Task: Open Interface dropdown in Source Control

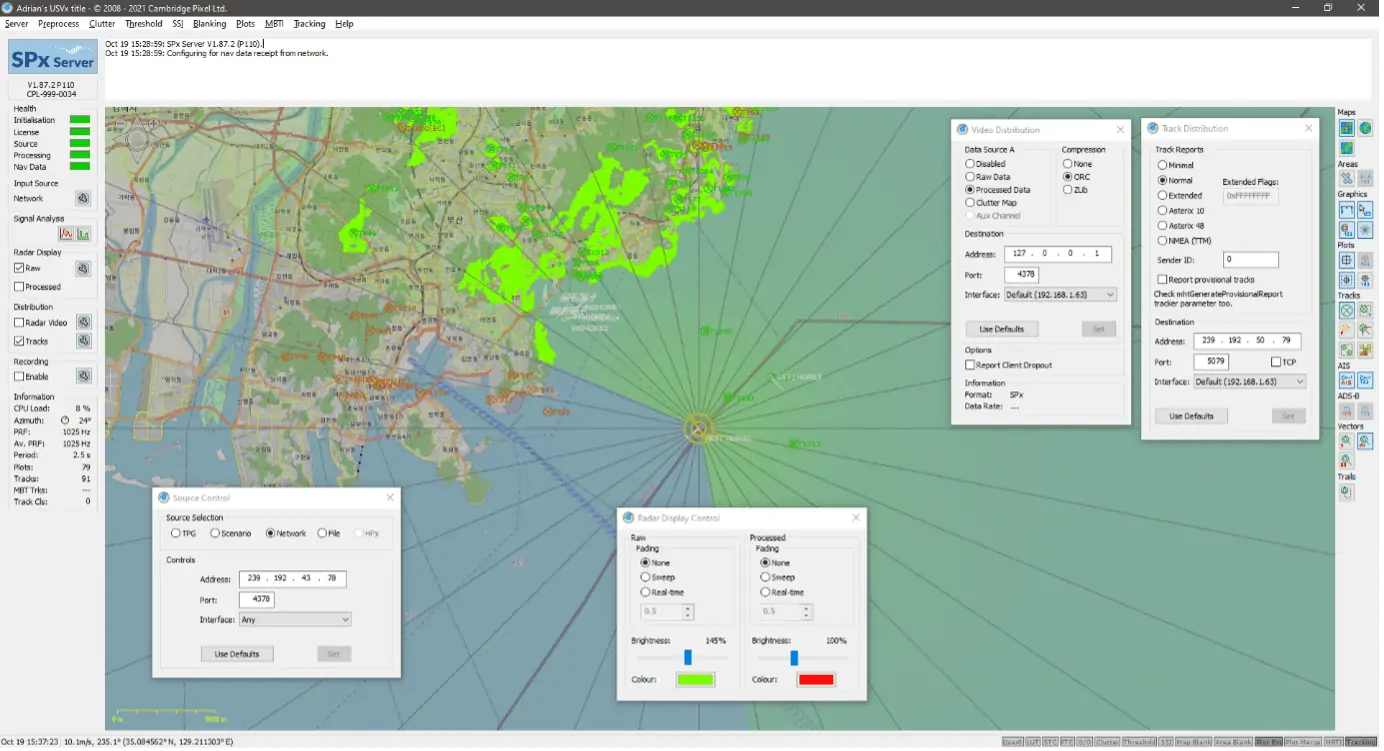Action: click(x=296, y=620)
